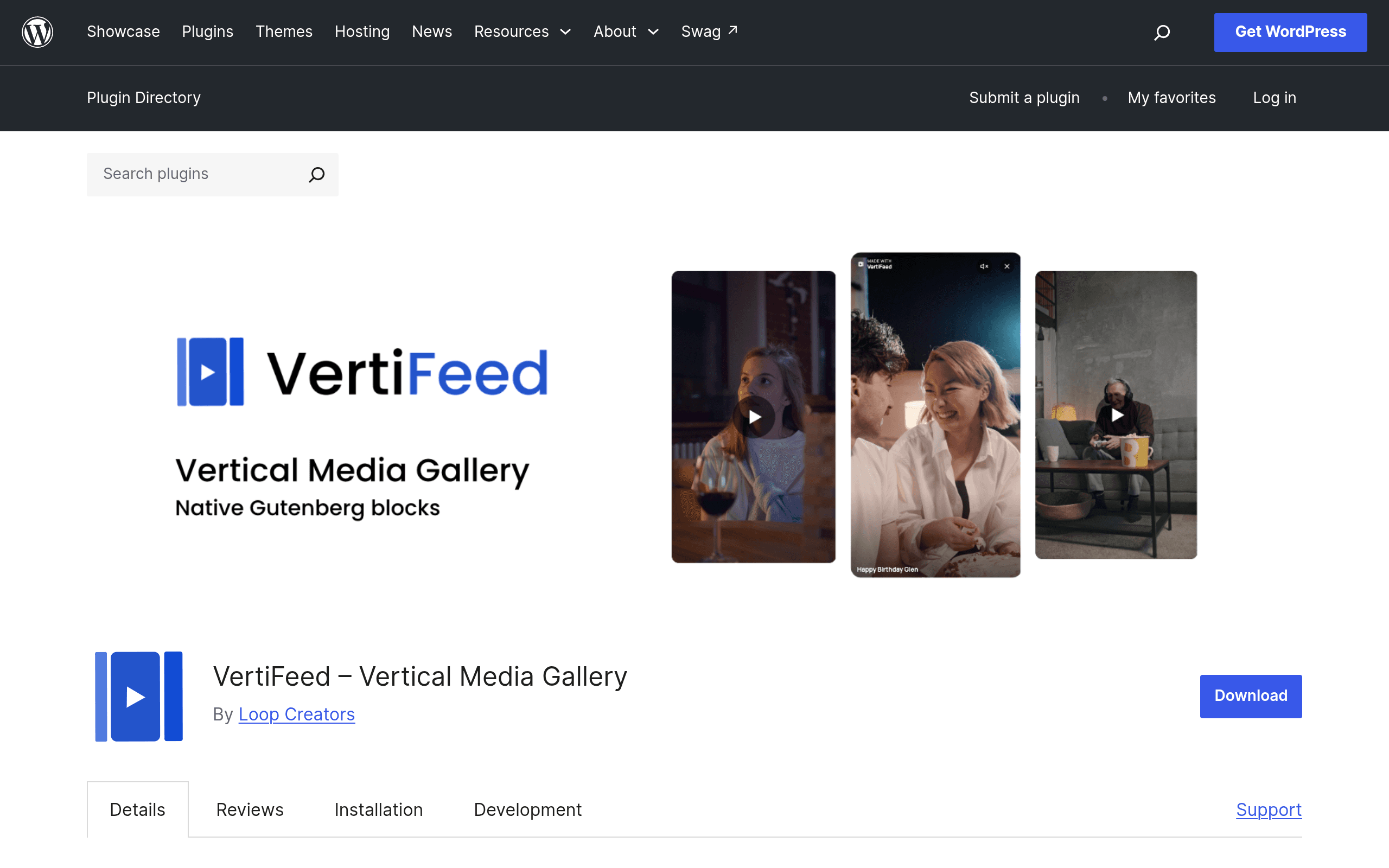Click the mute icon on center video

(x=984, y=266)
